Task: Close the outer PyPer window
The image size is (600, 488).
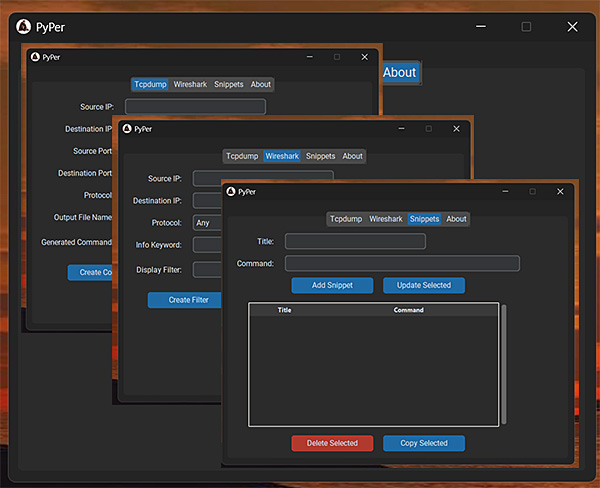Action: coord(572,26)
